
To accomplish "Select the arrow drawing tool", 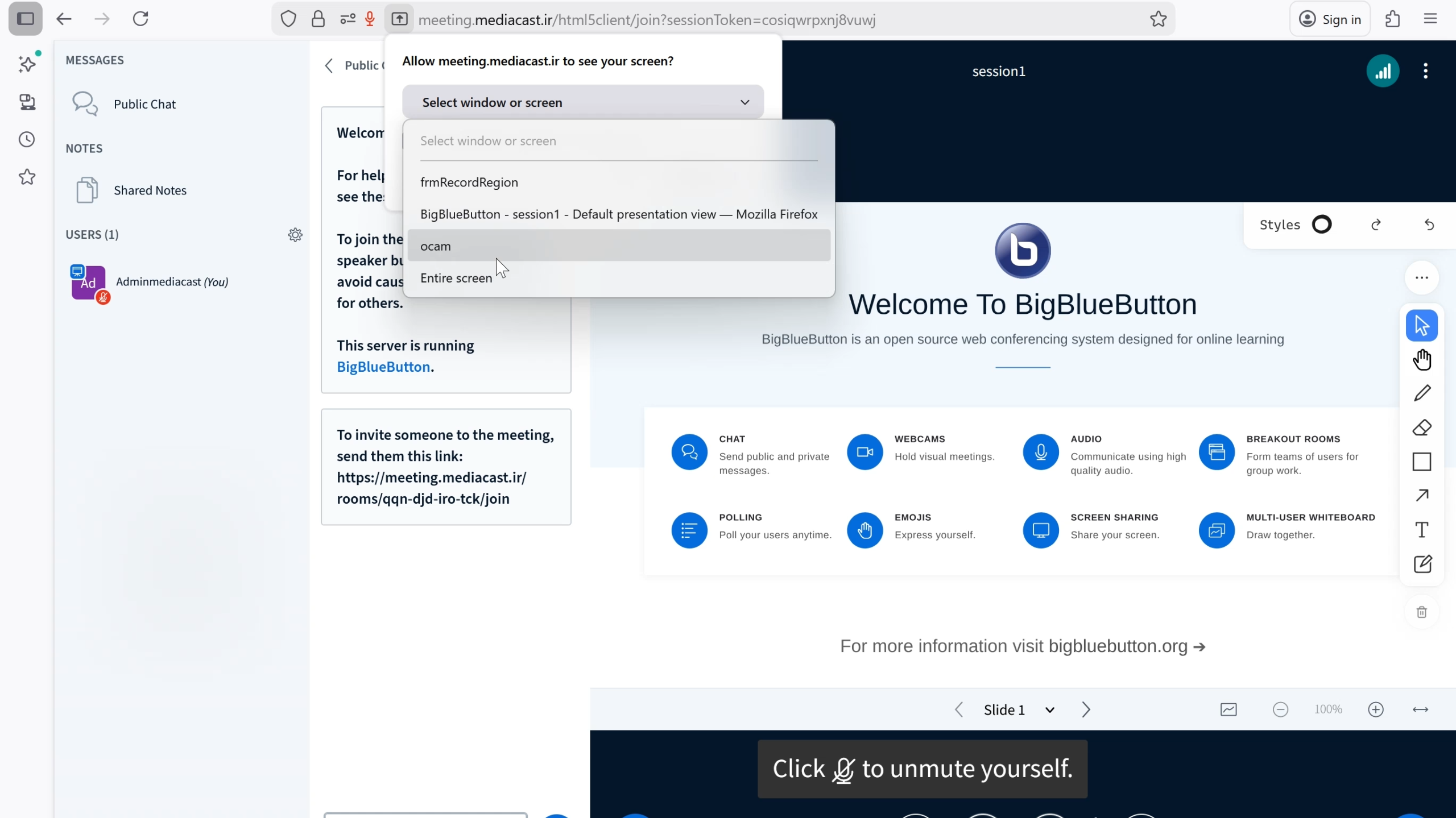I will 1422,496.
